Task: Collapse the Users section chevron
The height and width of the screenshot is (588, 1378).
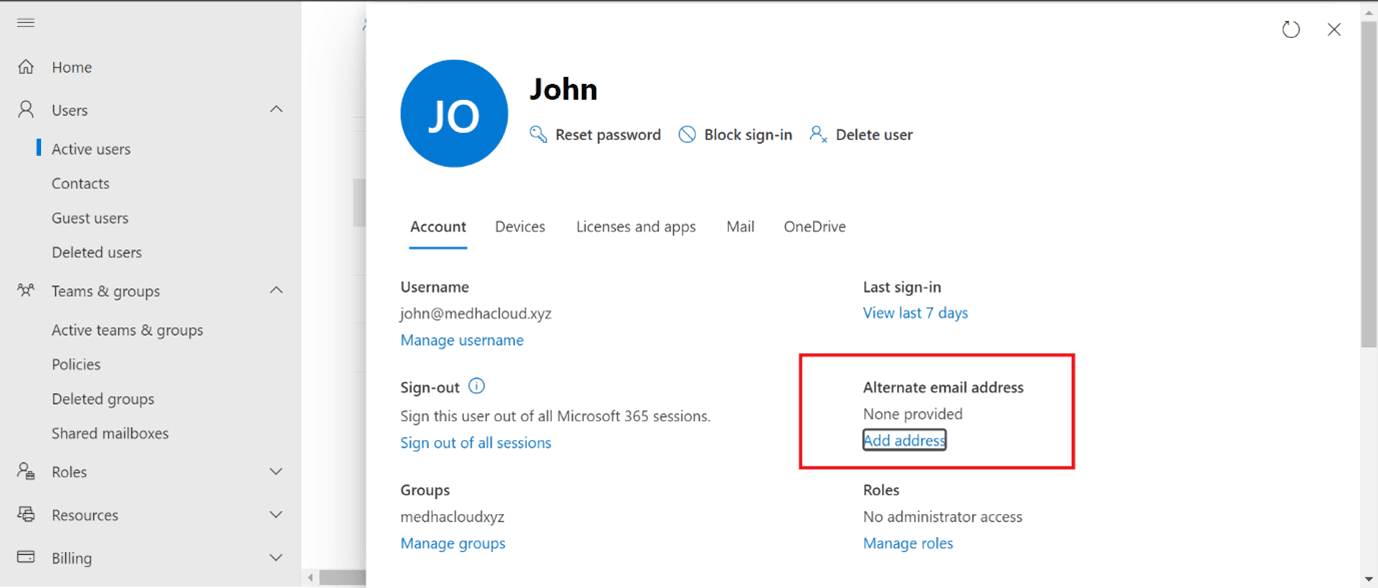Action: [276, 109]
